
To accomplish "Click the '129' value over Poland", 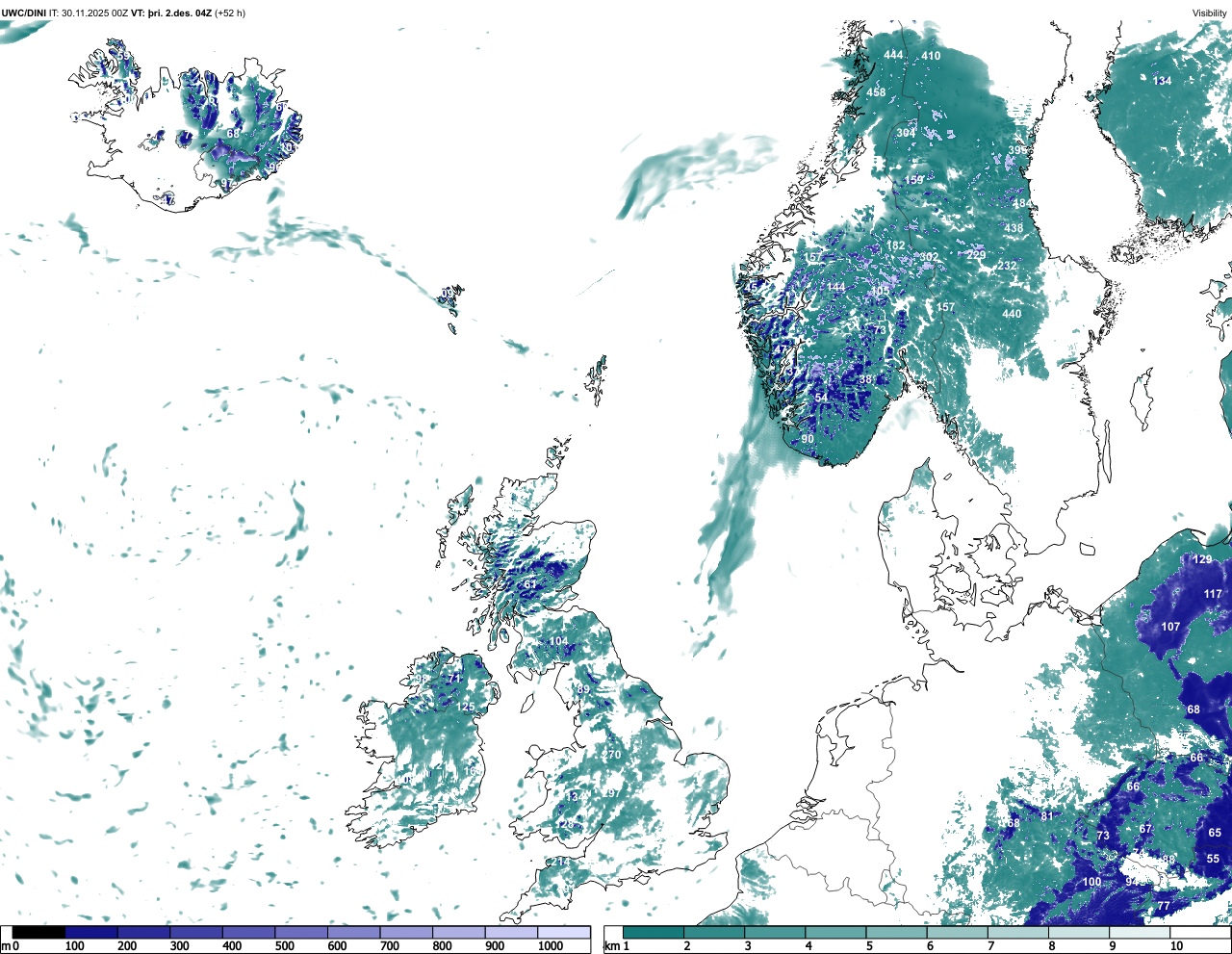I will pyautogui.click(x=1202, y=559).
